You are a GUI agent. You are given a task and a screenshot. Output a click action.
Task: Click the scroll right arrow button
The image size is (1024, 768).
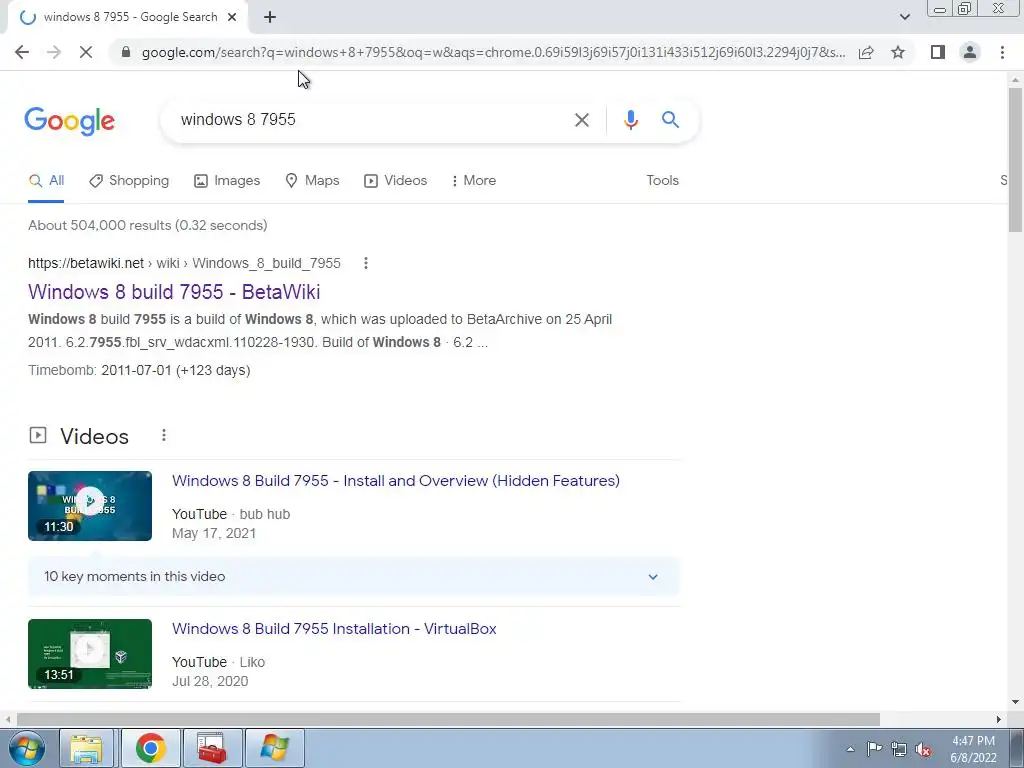click(999, 720)
